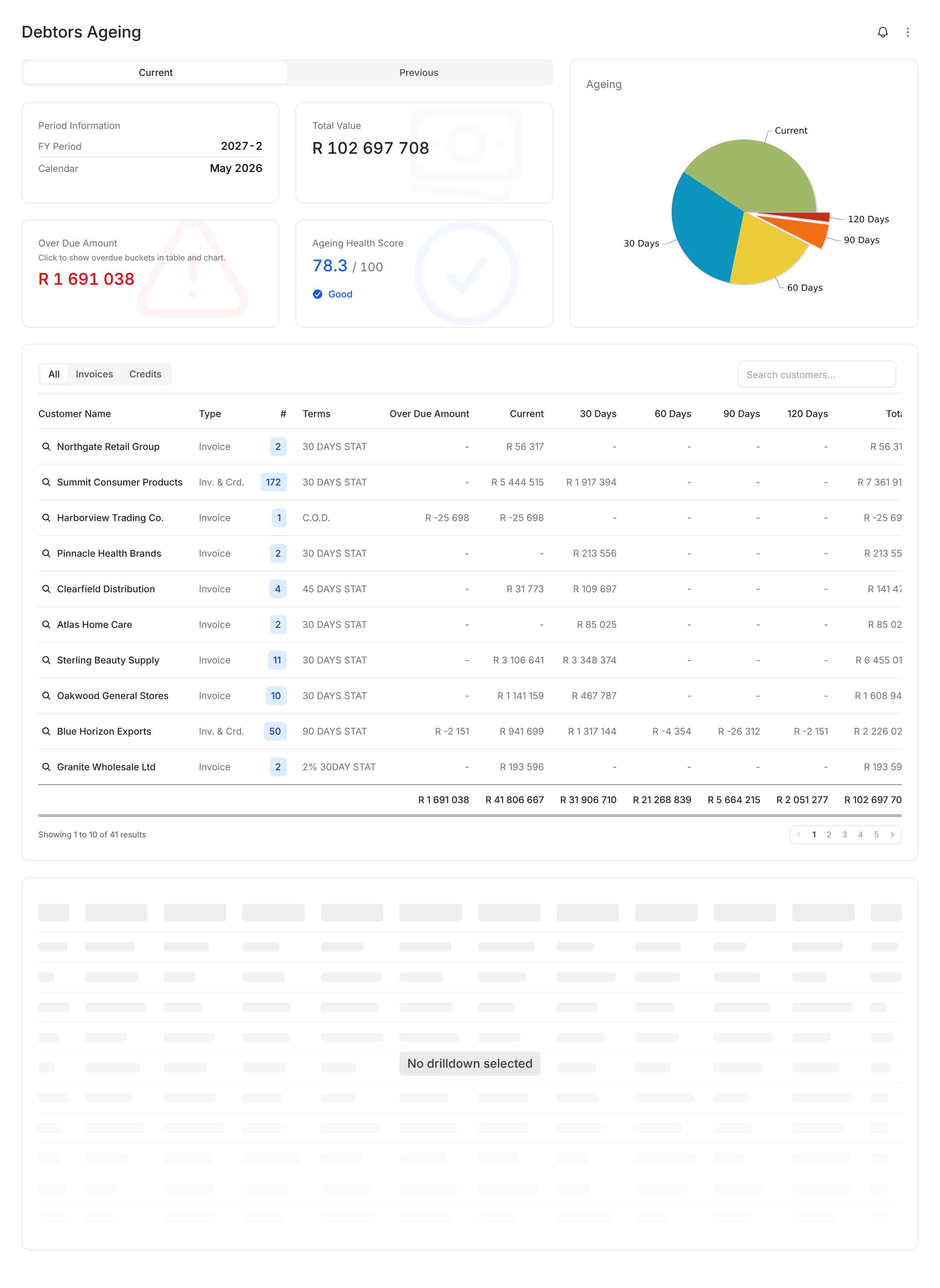The image size is (940, 1288).
Task: Open Blue Horizon Exports customer row
Action: 469,731
